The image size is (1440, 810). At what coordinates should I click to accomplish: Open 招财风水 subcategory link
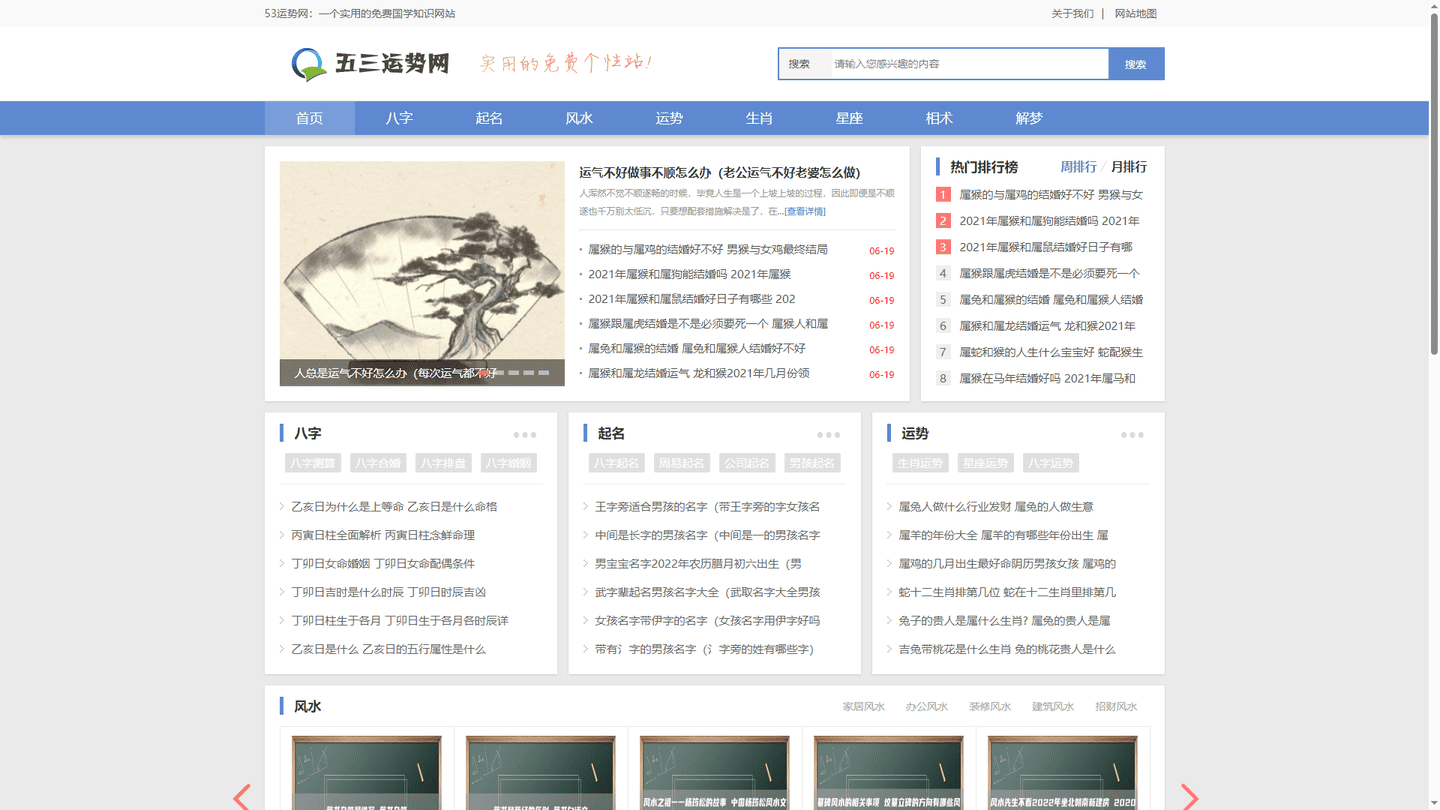tap(1116, 707)
